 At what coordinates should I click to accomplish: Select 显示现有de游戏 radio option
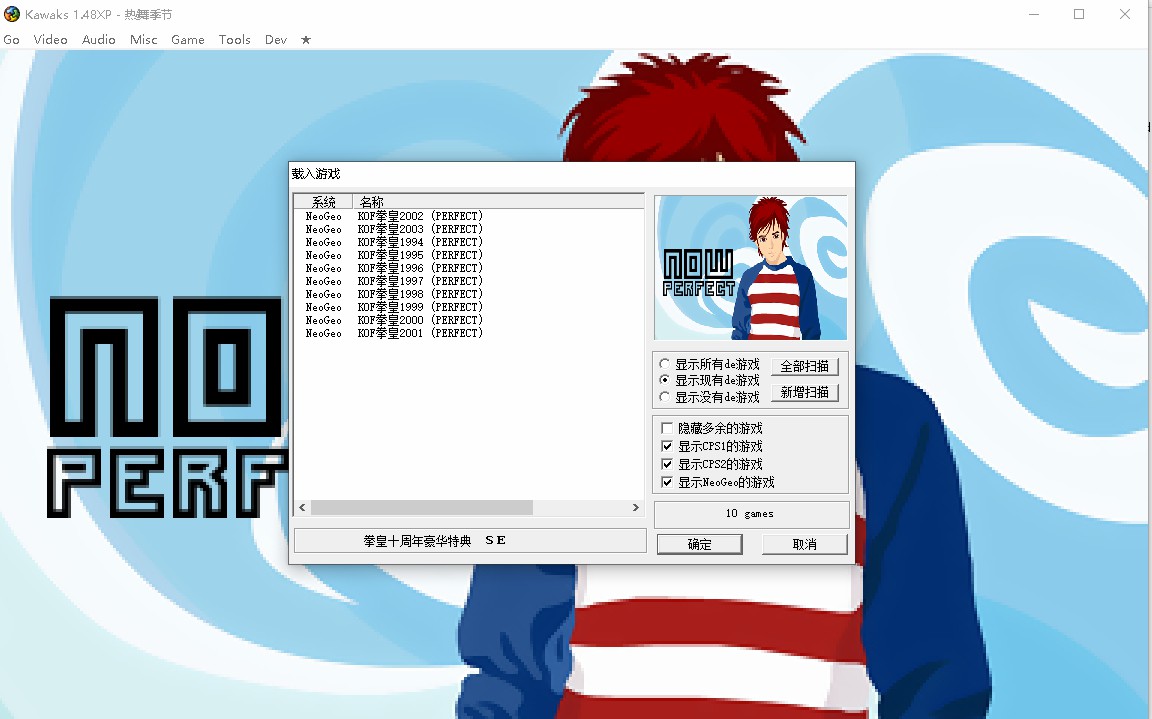click(x=709, y=380)
